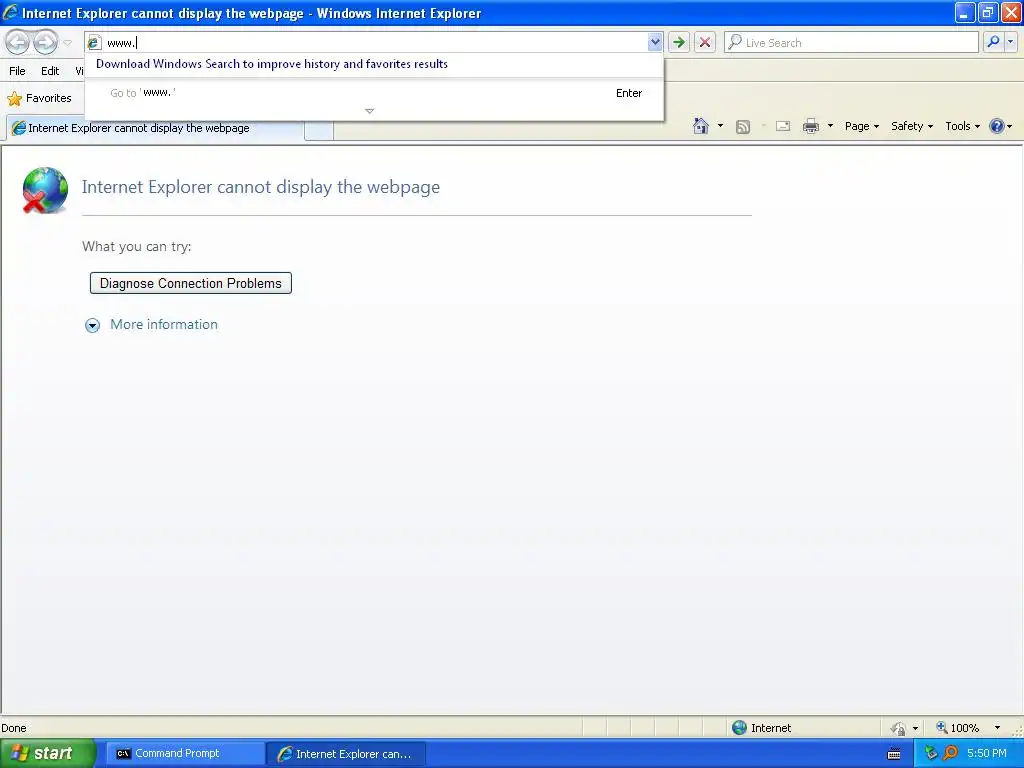Click Diagnose Connection Problems button
Viewport: 1024px width, 768px height.
(191, 283)
